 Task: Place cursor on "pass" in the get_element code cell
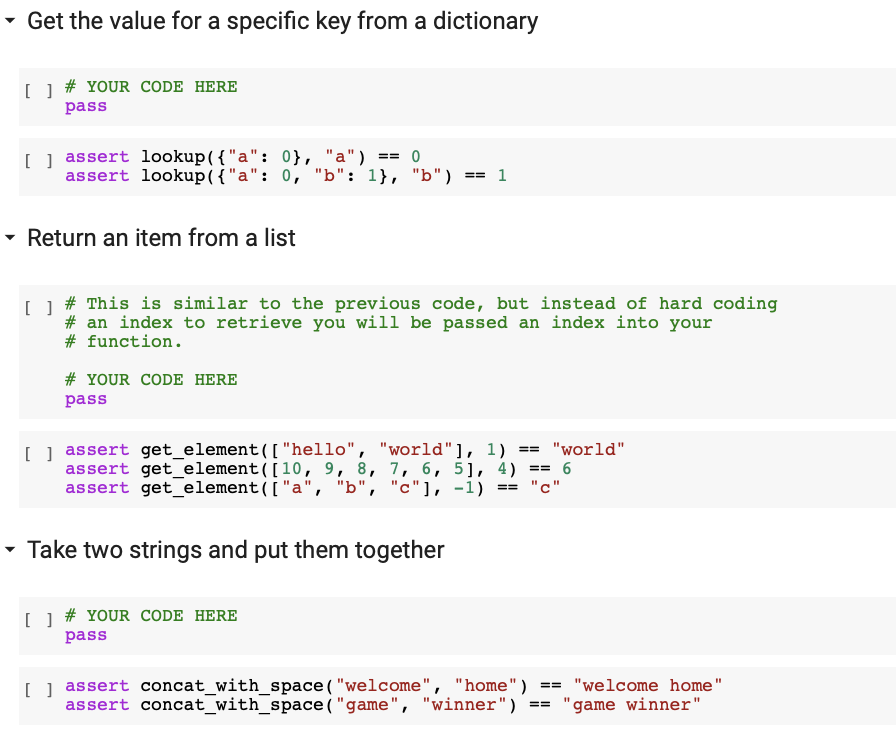pyautogui.click(x=86, y=399)
